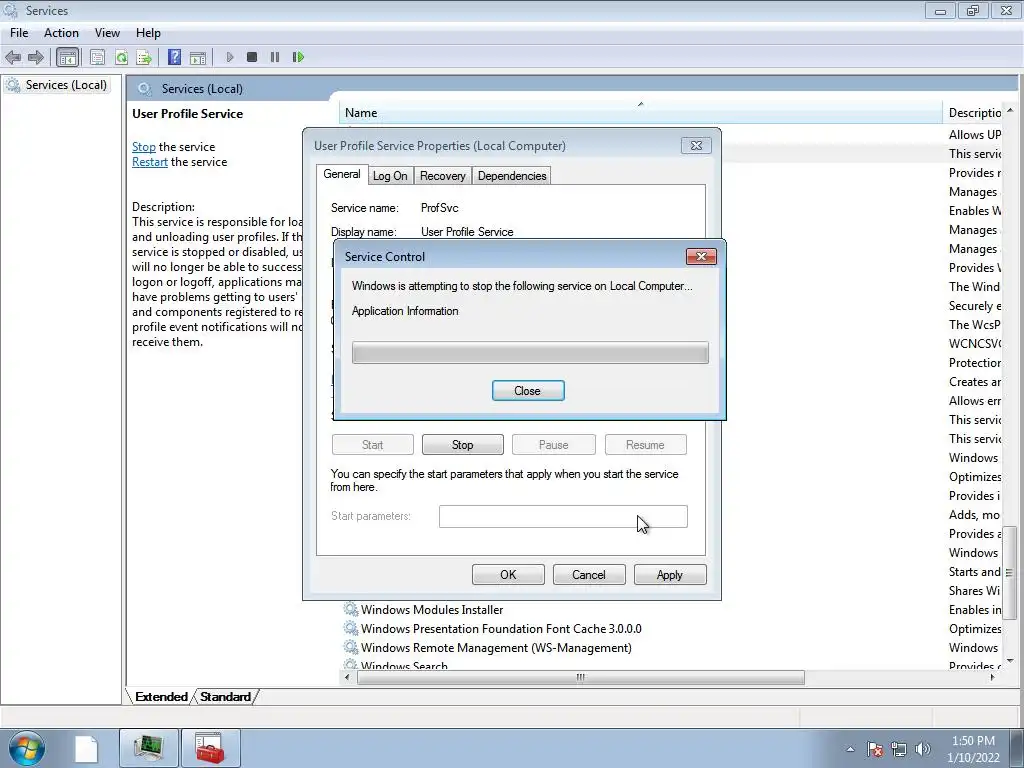Click the Export List toolbar icon
Viewport: 1024px width, 768px height.
click(x=144, y=57)
